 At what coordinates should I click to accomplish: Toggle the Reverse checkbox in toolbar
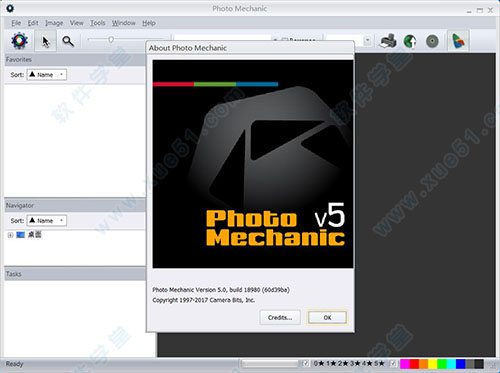tap(284, 40)
